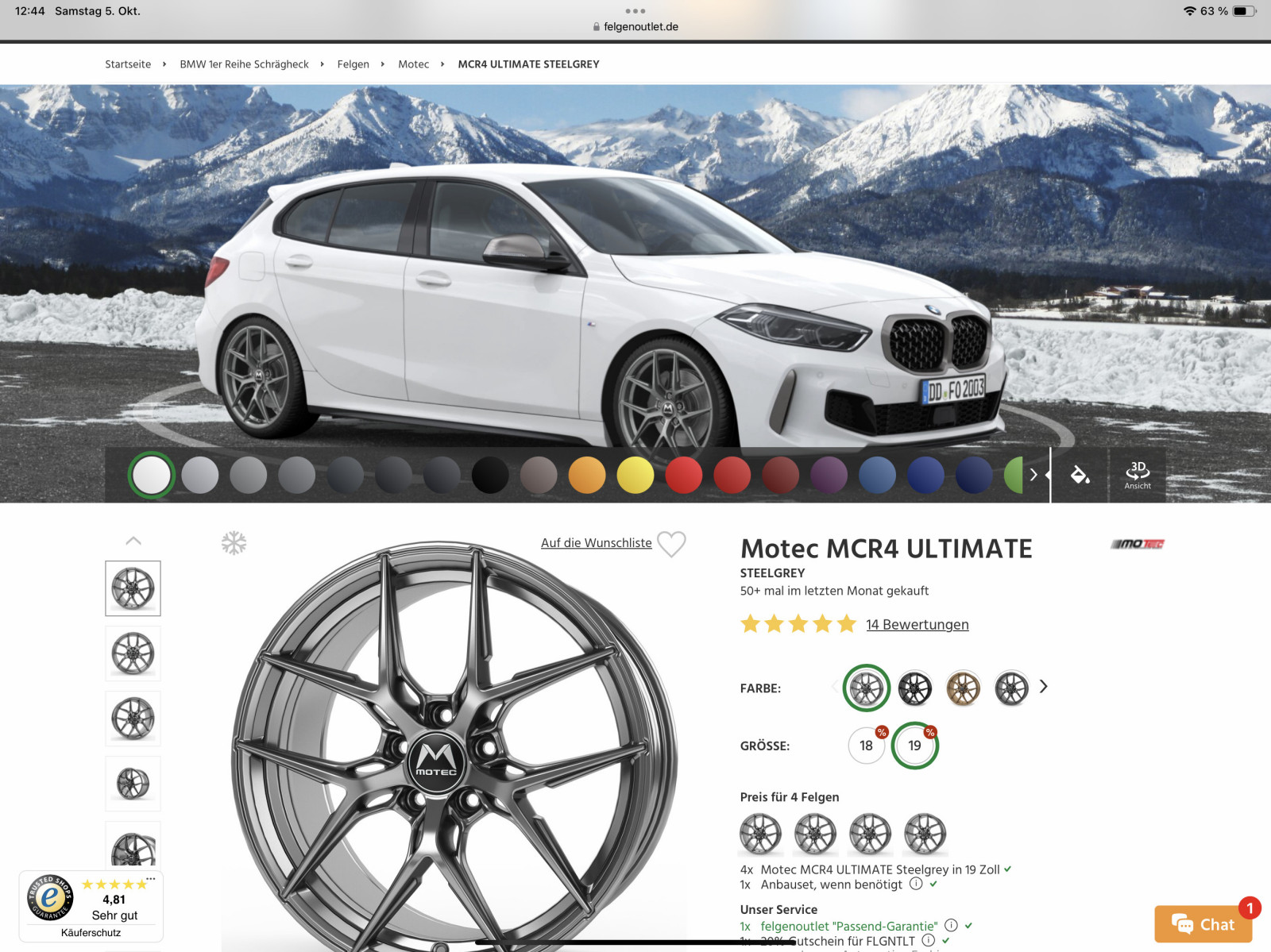
Task: Select wheel size 18
Action: [x=867, y=746]
